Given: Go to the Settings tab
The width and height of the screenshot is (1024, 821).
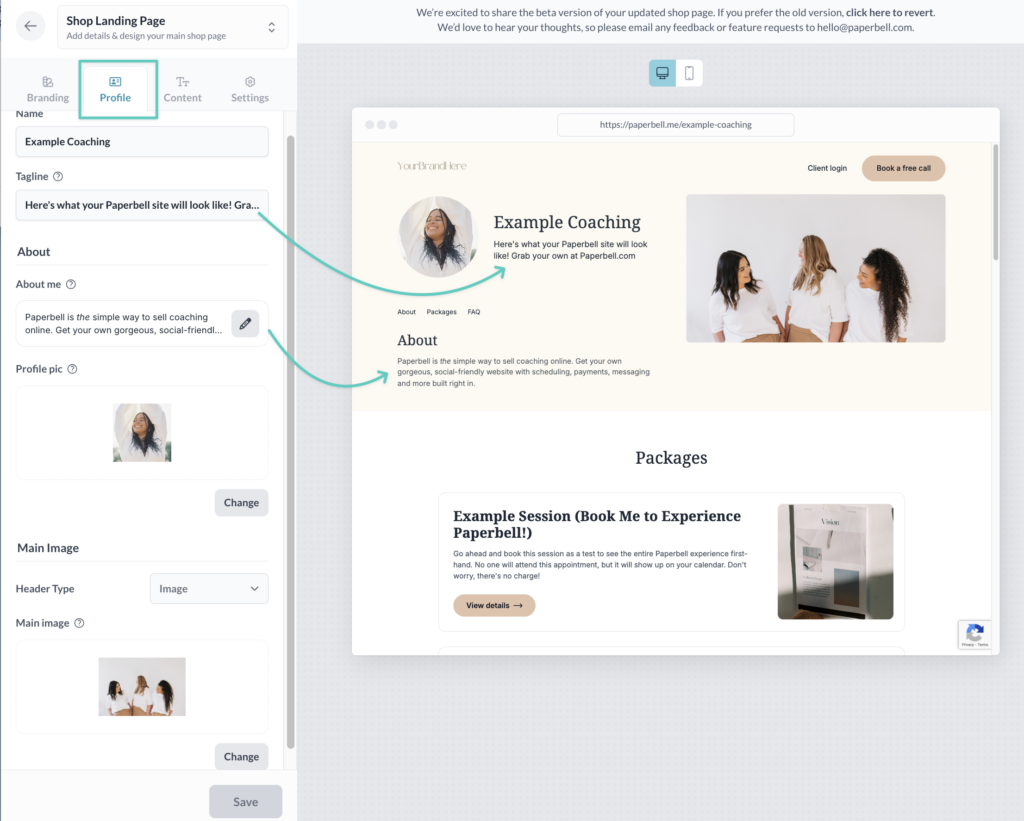Looking at the screenshot, I should (x=249, y=90).
